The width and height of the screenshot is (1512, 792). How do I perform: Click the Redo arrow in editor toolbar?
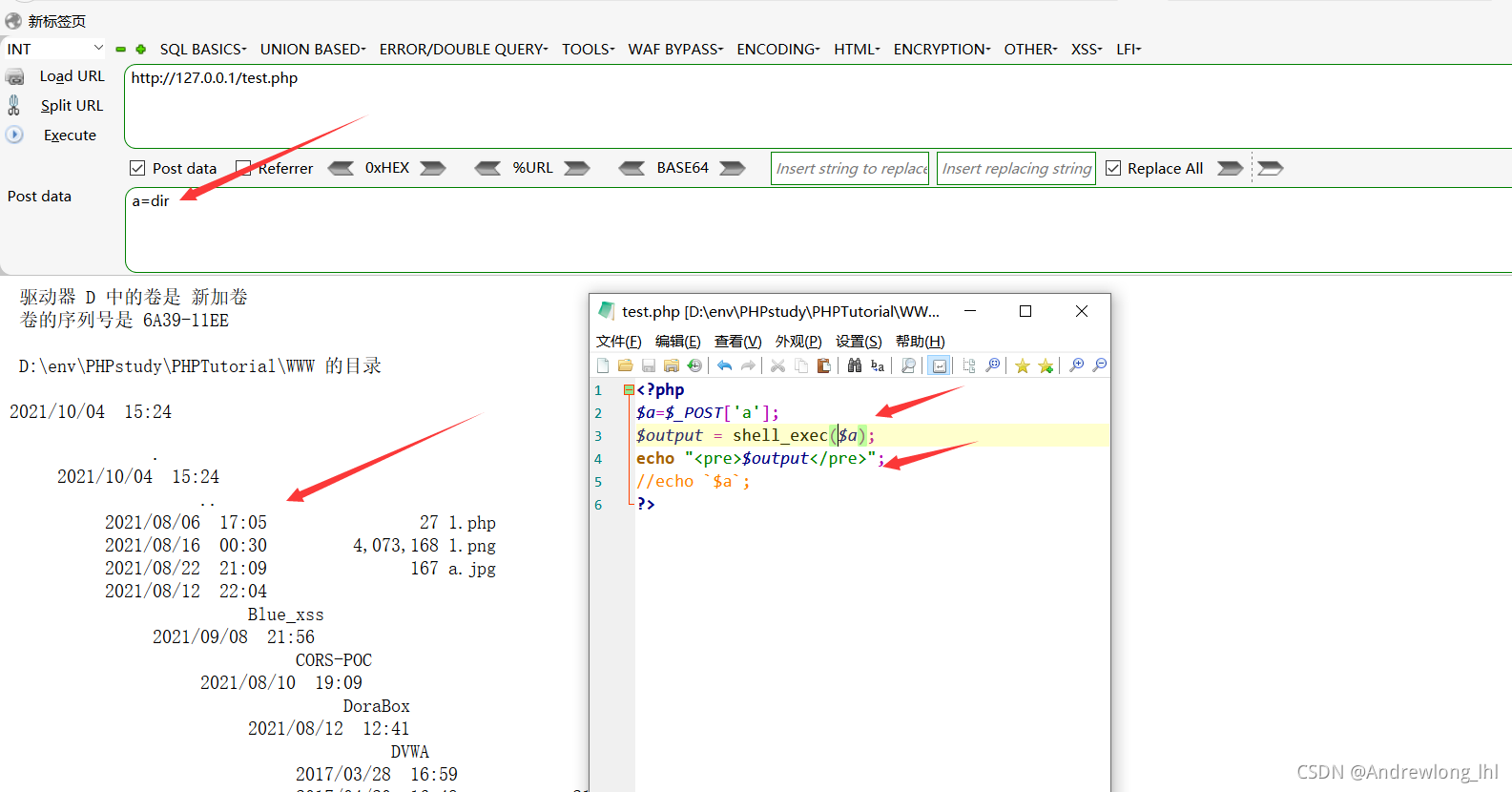[748, 365]
